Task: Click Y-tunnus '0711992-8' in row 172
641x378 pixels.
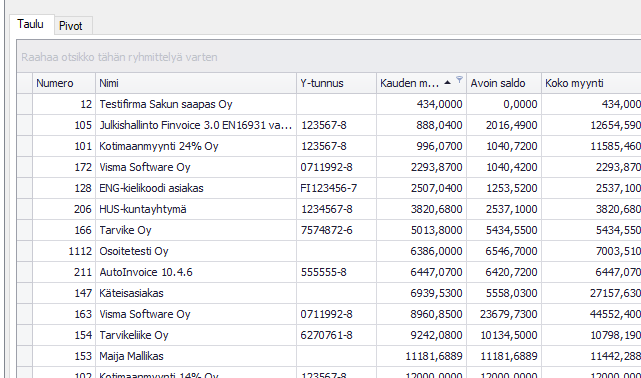Action: tap(336, 167)
